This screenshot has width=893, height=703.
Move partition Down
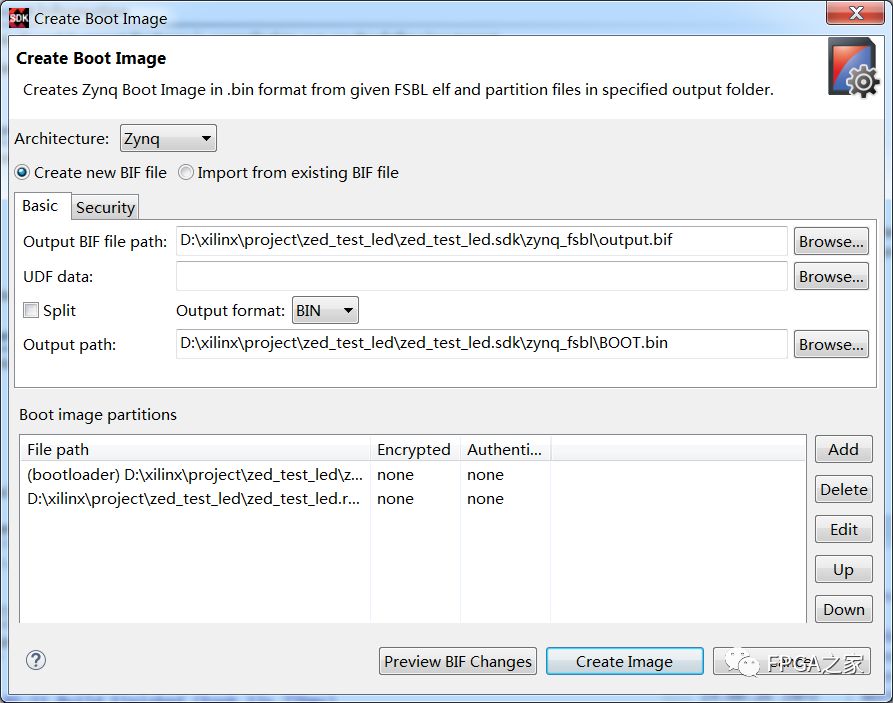[x=843, y=609]
